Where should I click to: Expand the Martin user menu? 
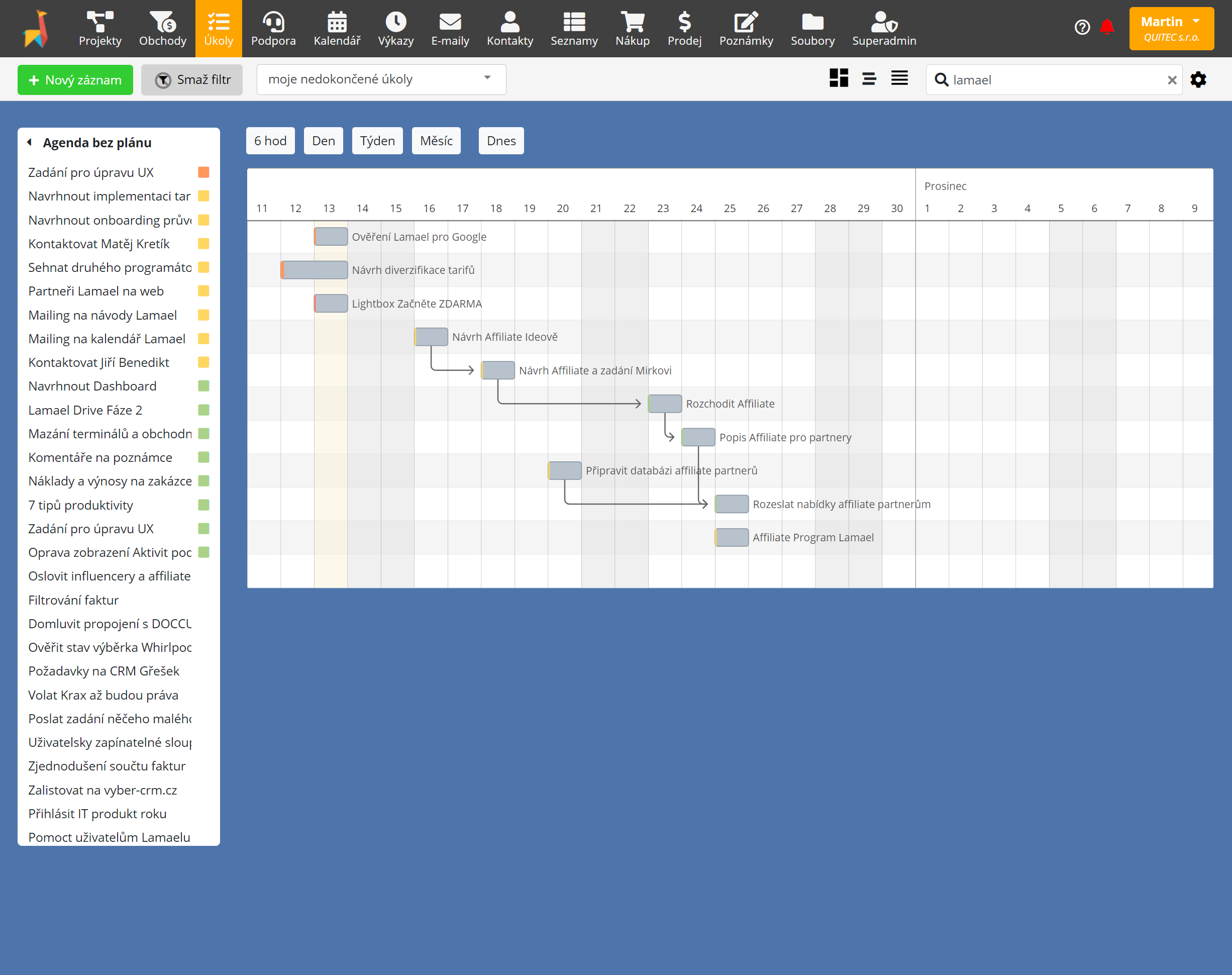click(x=1171, y=29)
